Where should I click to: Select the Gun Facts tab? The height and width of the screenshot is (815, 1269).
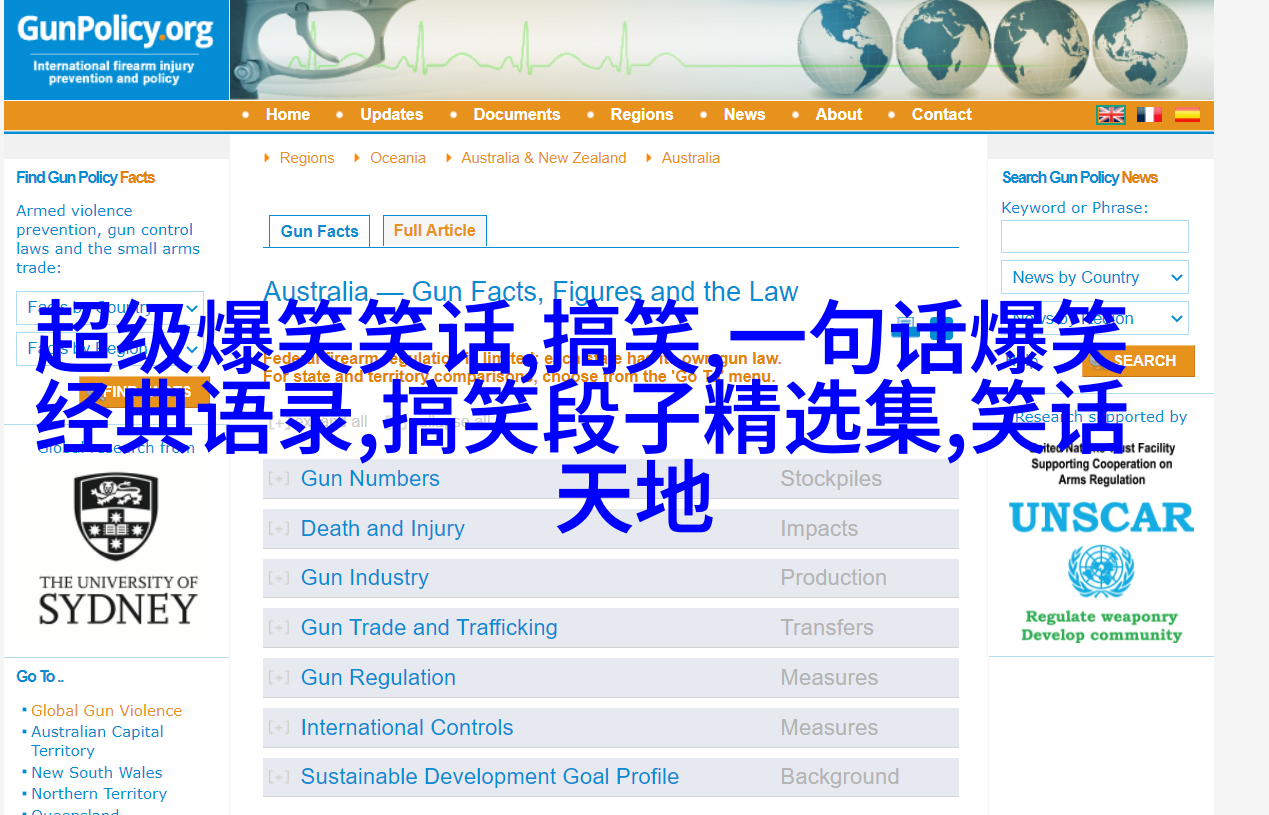319,232
